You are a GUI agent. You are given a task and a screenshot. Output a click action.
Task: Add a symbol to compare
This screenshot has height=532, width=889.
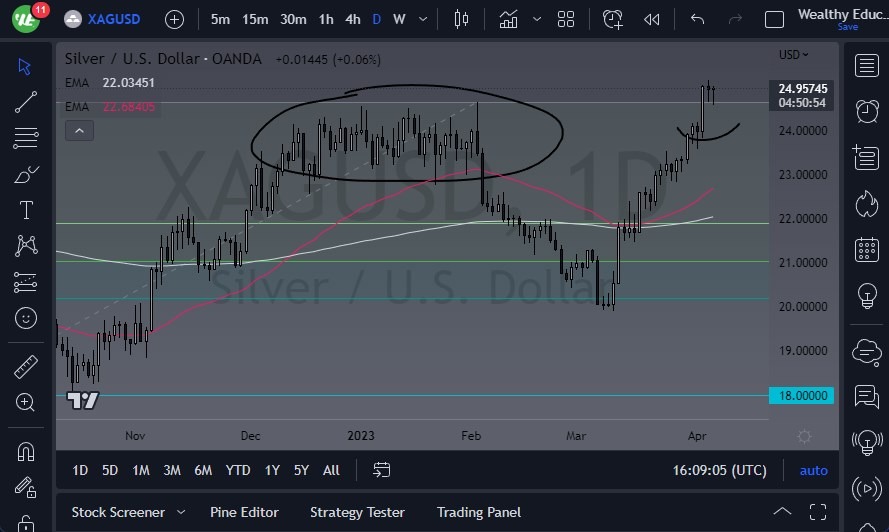pos(174,19)
